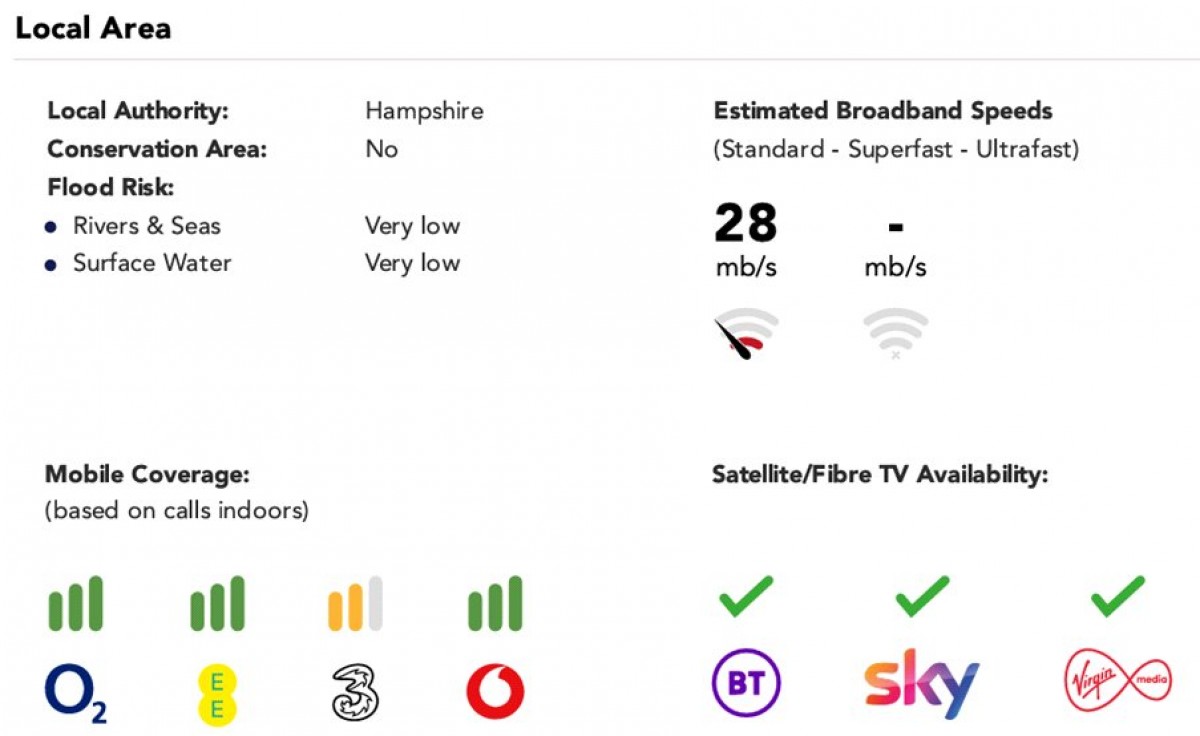Click the green checkmark above Virgin Media
This screenshot has height=736, width=1200.
pyautogui.click(x=1117, y=596)
